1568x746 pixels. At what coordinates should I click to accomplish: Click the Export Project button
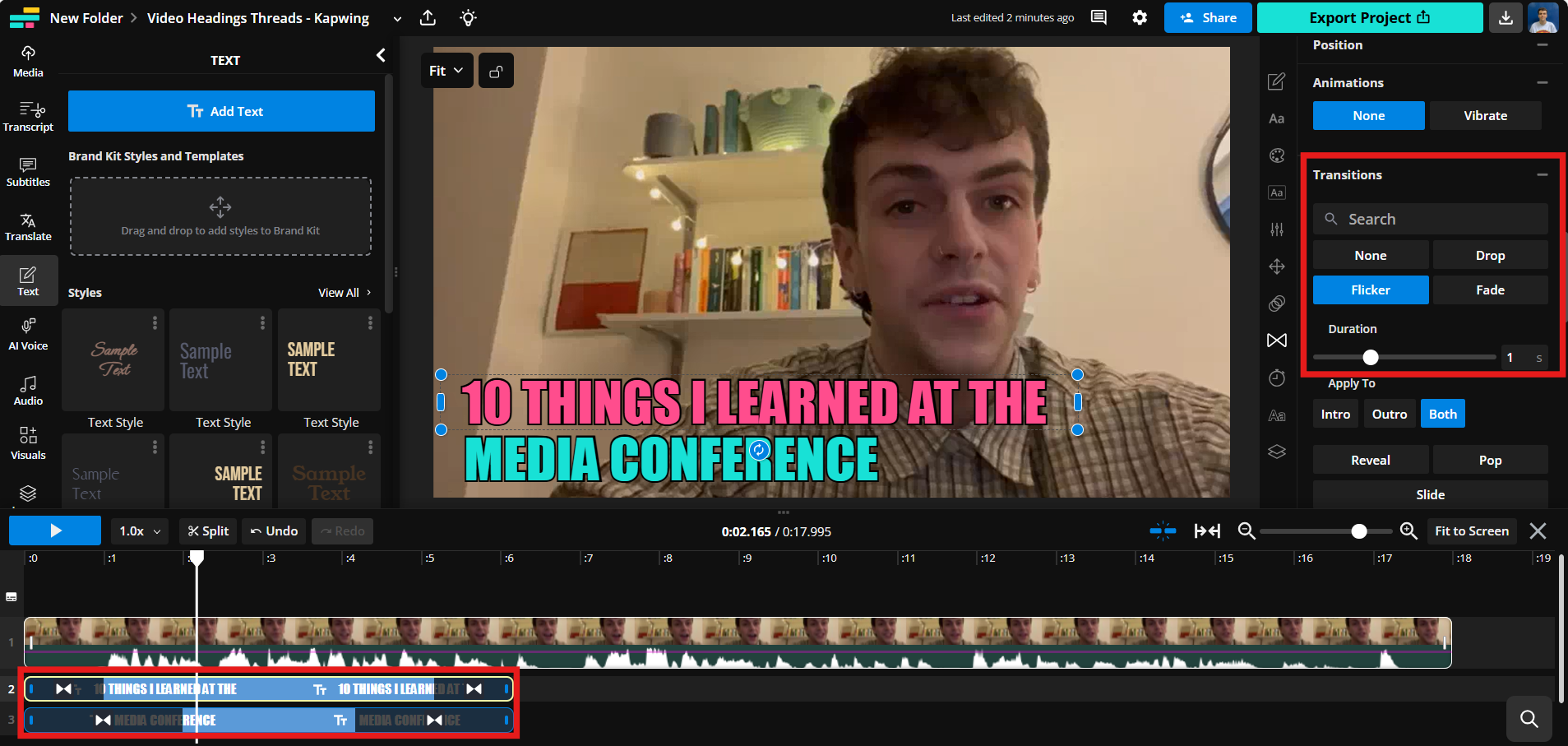[1367, 17]
